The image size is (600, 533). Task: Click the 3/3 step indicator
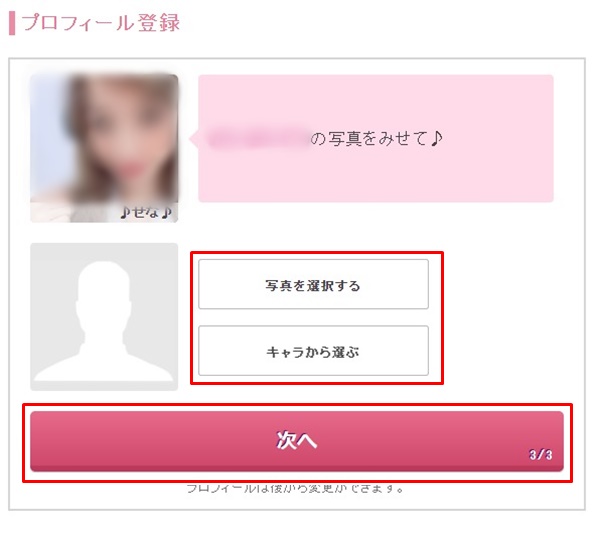click(540, 456)
